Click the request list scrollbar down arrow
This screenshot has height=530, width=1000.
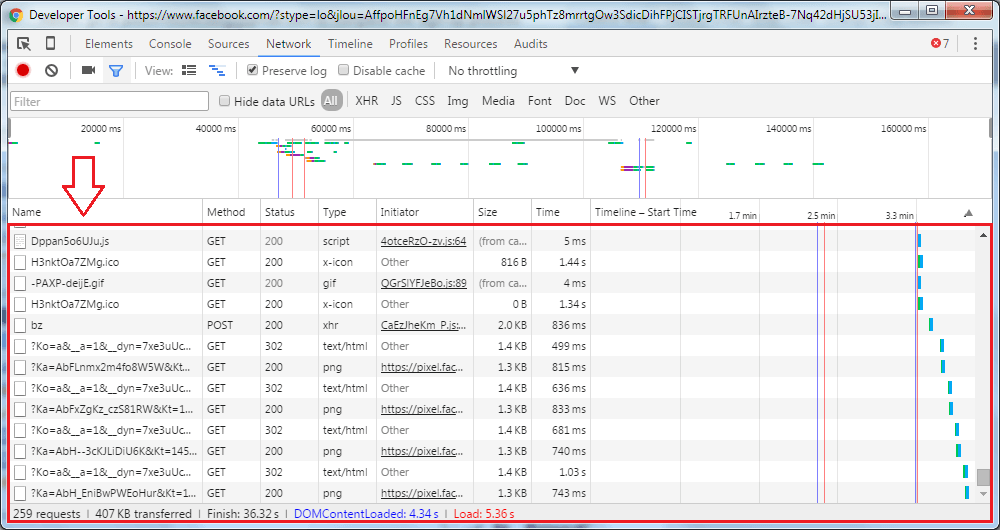(983, 494)
